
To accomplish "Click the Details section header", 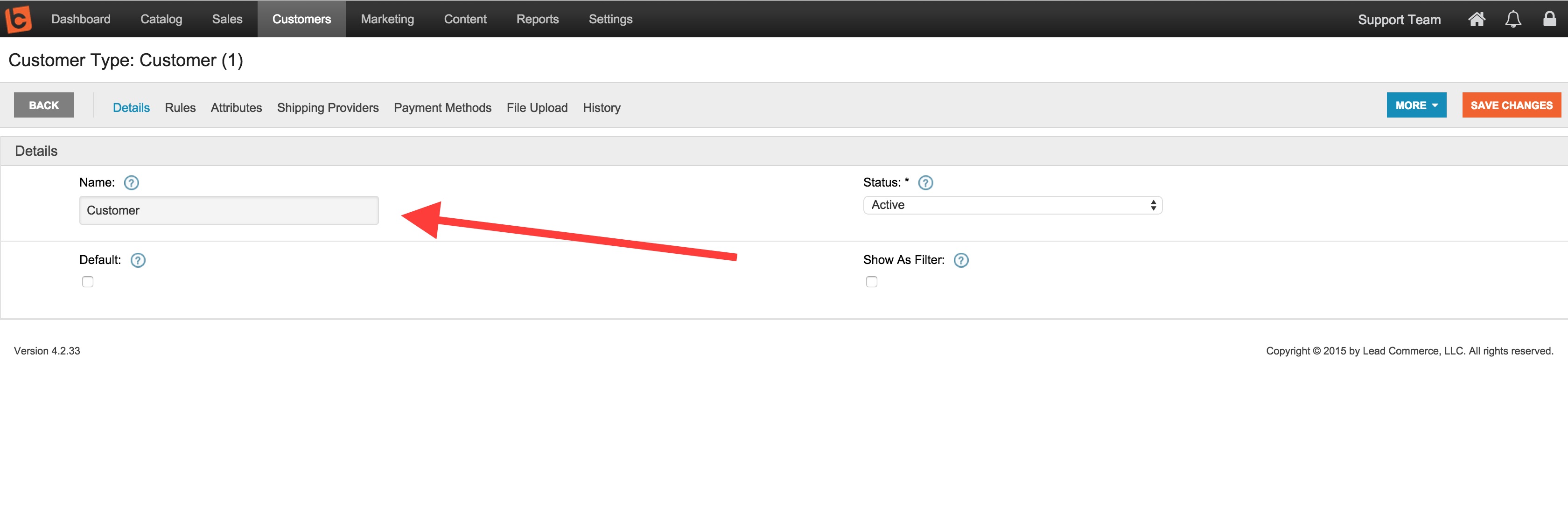I will point(784,151).
